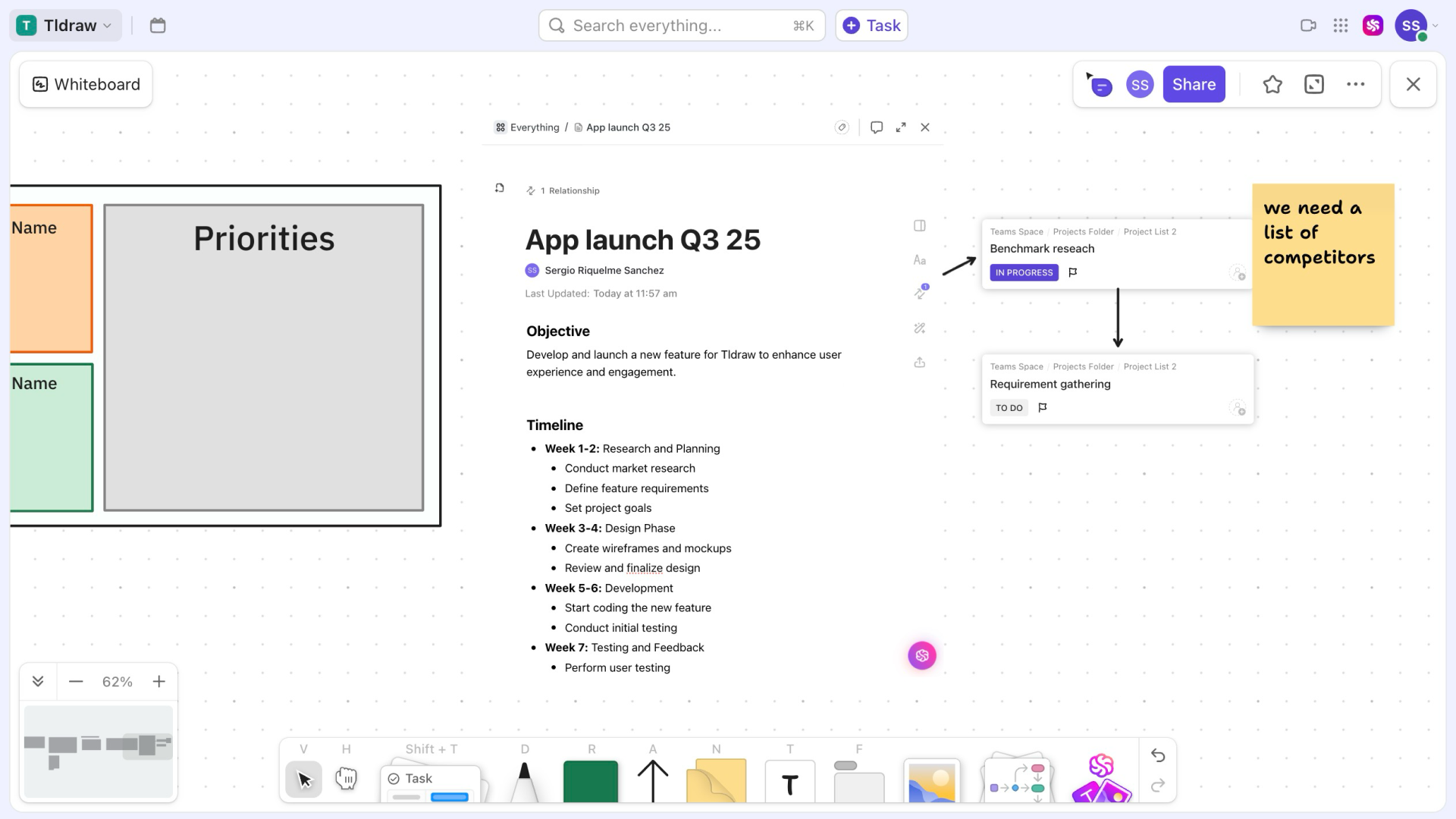Viewport: 1456px width, 819px height.
Task: Collapse the minimap with chevron
Action: click(38, 681)
